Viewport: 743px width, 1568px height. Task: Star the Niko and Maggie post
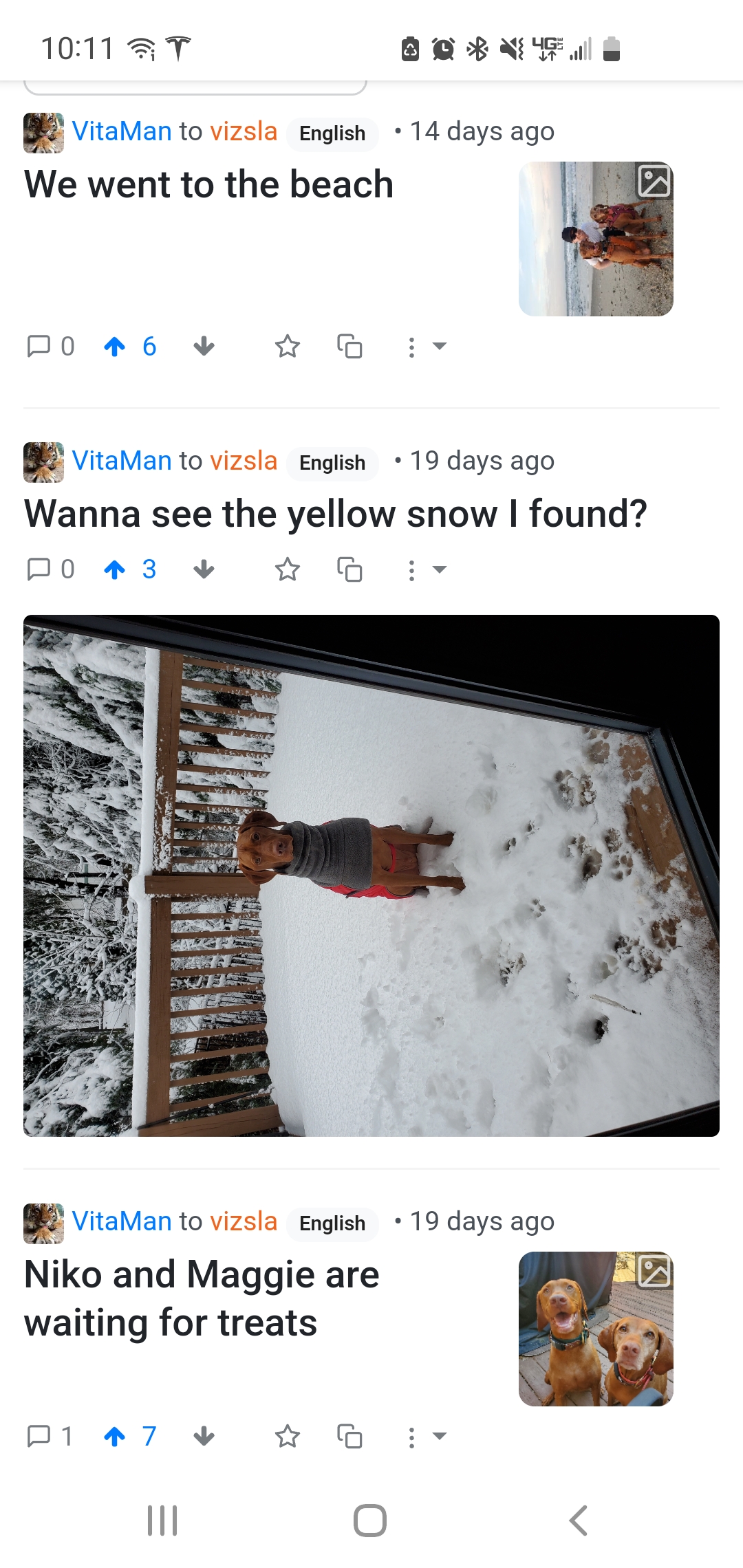pos(288,1436)
